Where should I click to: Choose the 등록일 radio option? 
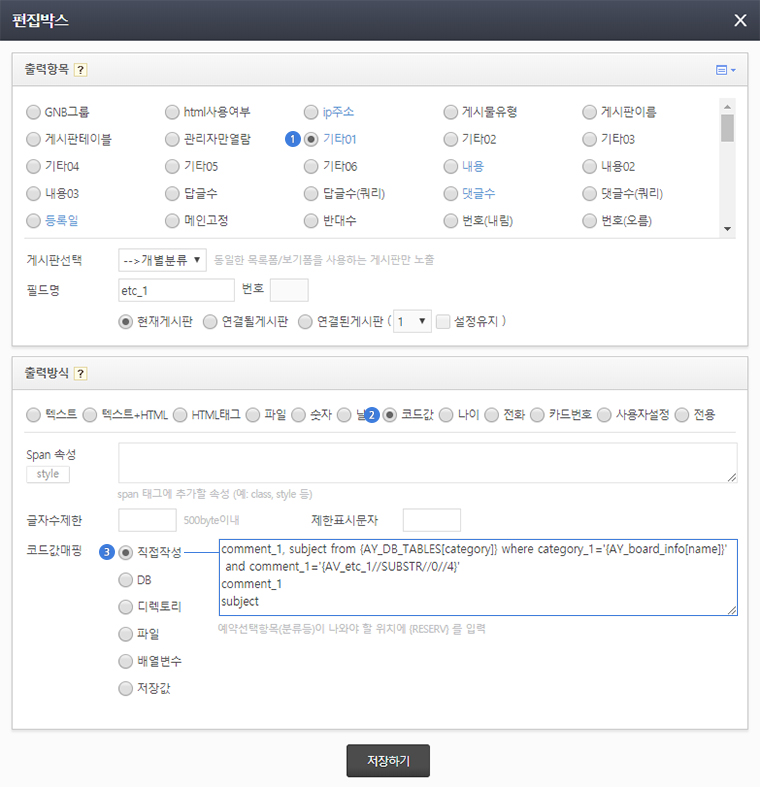click(35, 220)
